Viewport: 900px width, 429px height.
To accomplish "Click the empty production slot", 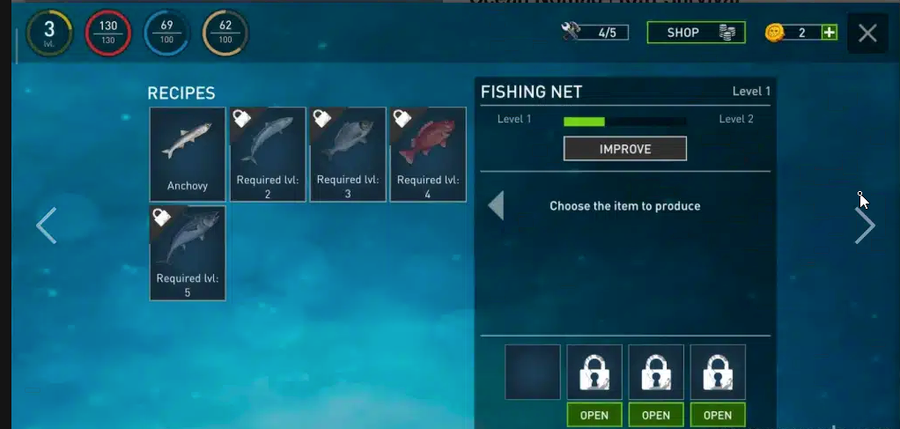I will tap(533, 372).
